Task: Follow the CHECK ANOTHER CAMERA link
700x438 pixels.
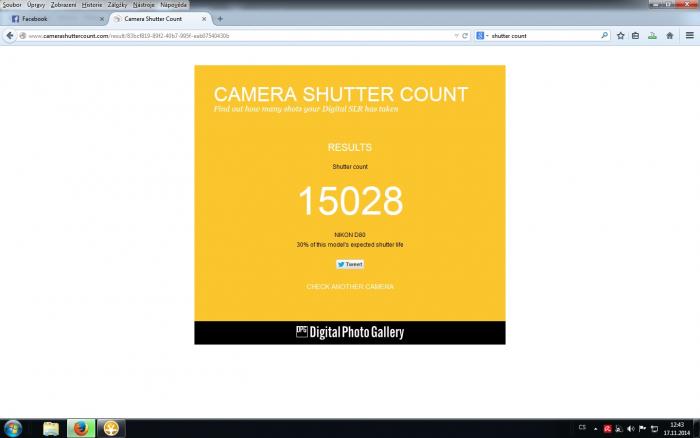Action: click(350, 287)
